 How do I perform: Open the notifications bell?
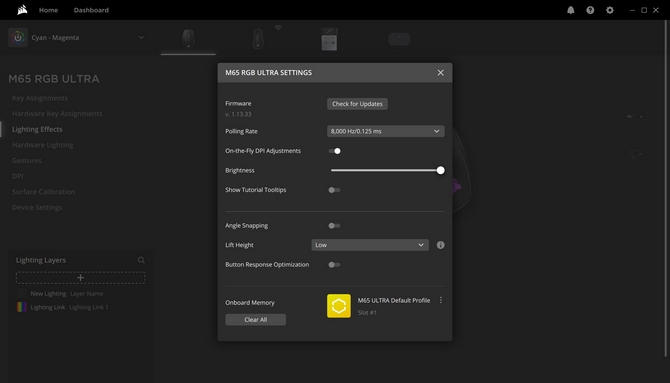[x=570, y=10]
